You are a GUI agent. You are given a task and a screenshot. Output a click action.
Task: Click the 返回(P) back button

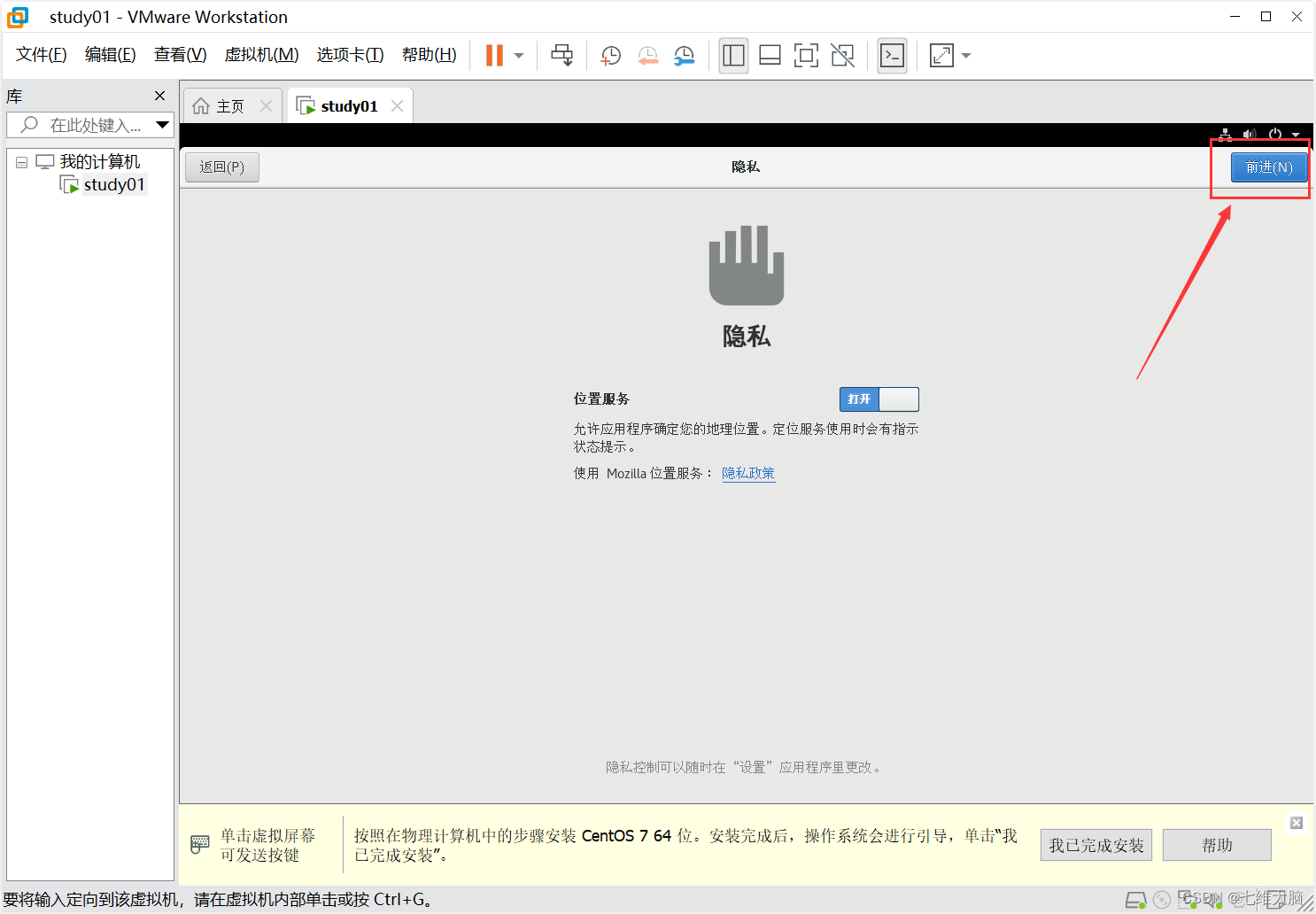[222, 167]
